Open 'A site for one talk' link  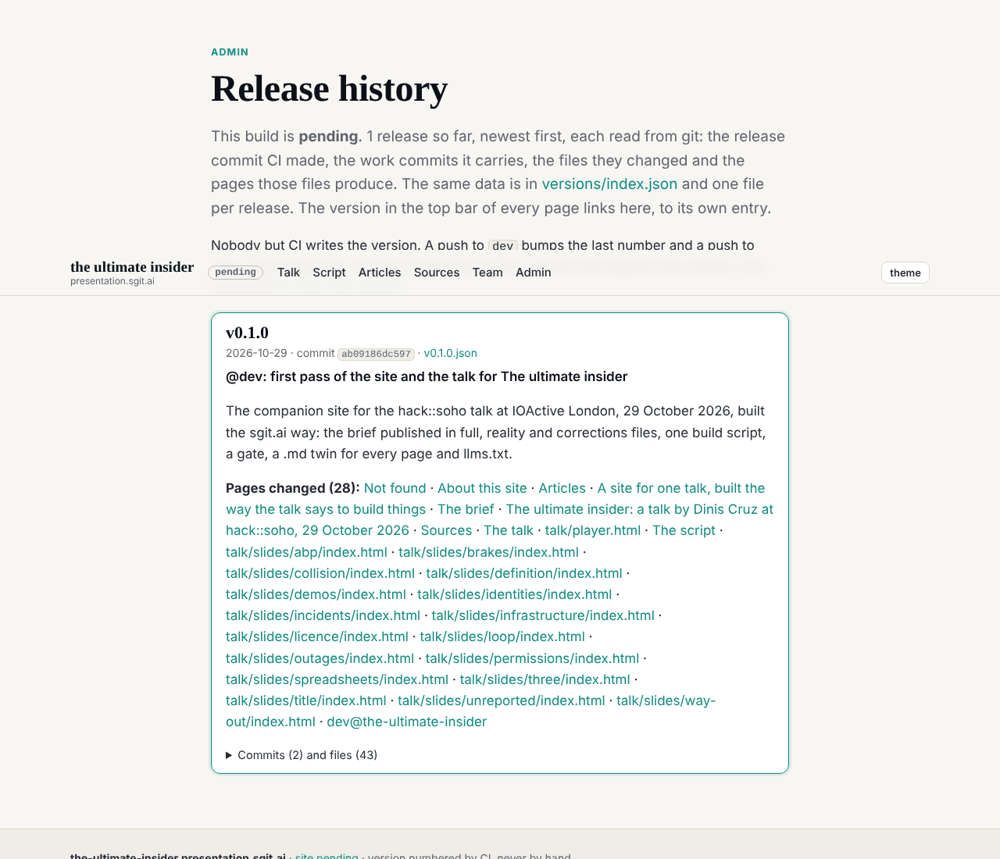pos(680,488)
